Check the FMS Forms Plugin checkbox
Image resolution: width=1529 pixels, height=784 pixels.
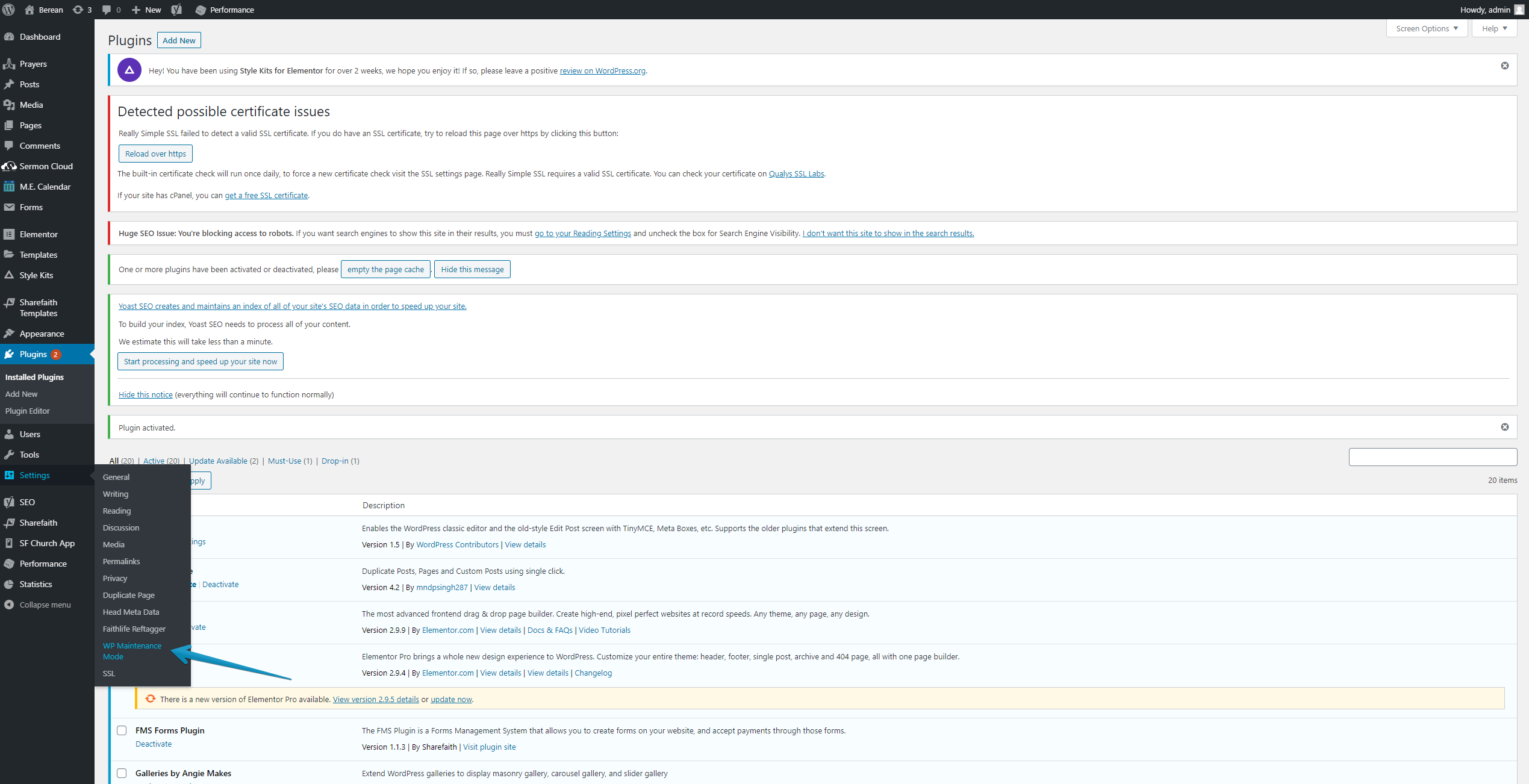pyautogui.click(x=122, y=730)
